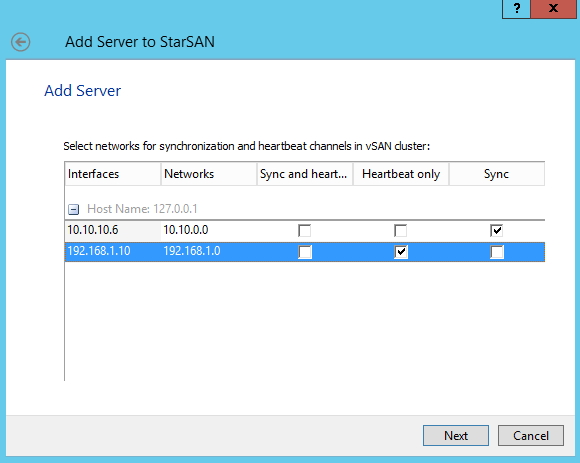Check Sync and heartbeat for 192.168.1.10
Image resolution: width=580 pixels, height=463 pixels.
click(305, 252)
